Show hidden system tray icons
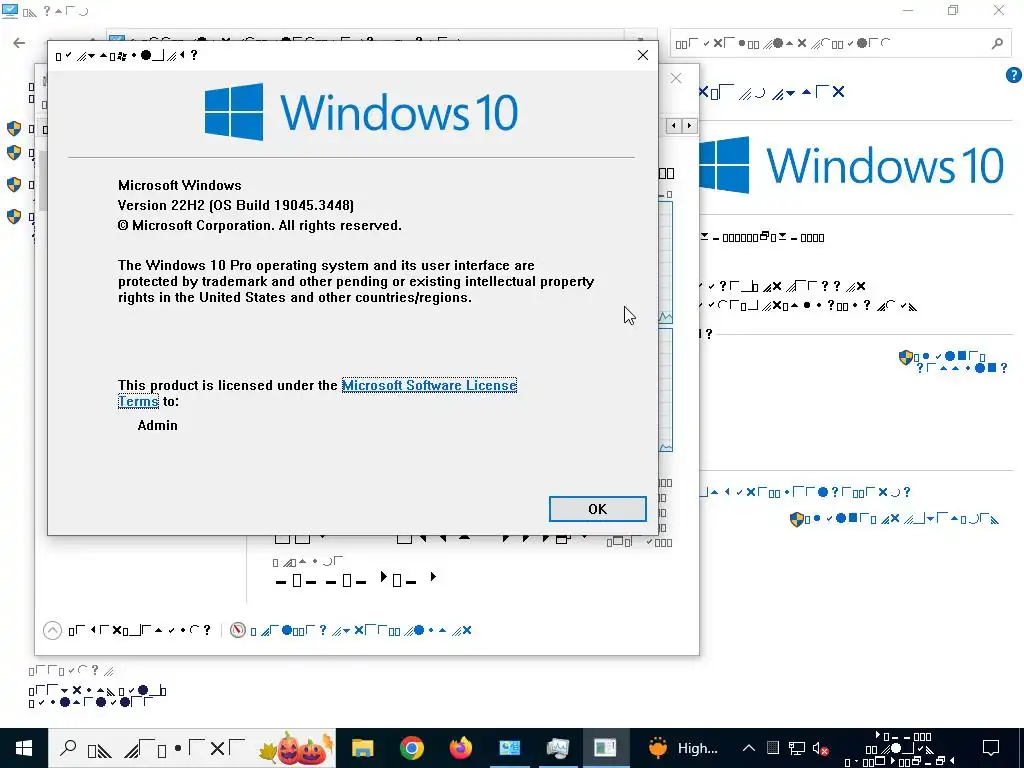Screen dimensions: 1024x768 coord(749,748)
